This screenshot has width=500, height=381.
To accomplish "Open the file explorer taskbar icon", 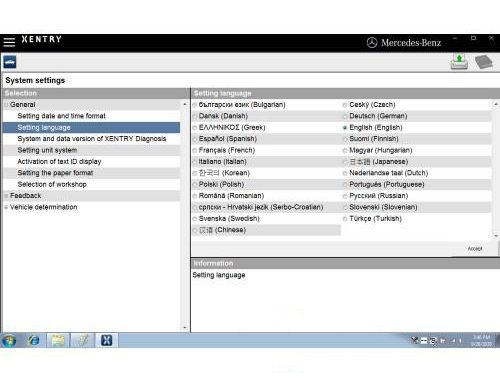I will tap(58, 341).
